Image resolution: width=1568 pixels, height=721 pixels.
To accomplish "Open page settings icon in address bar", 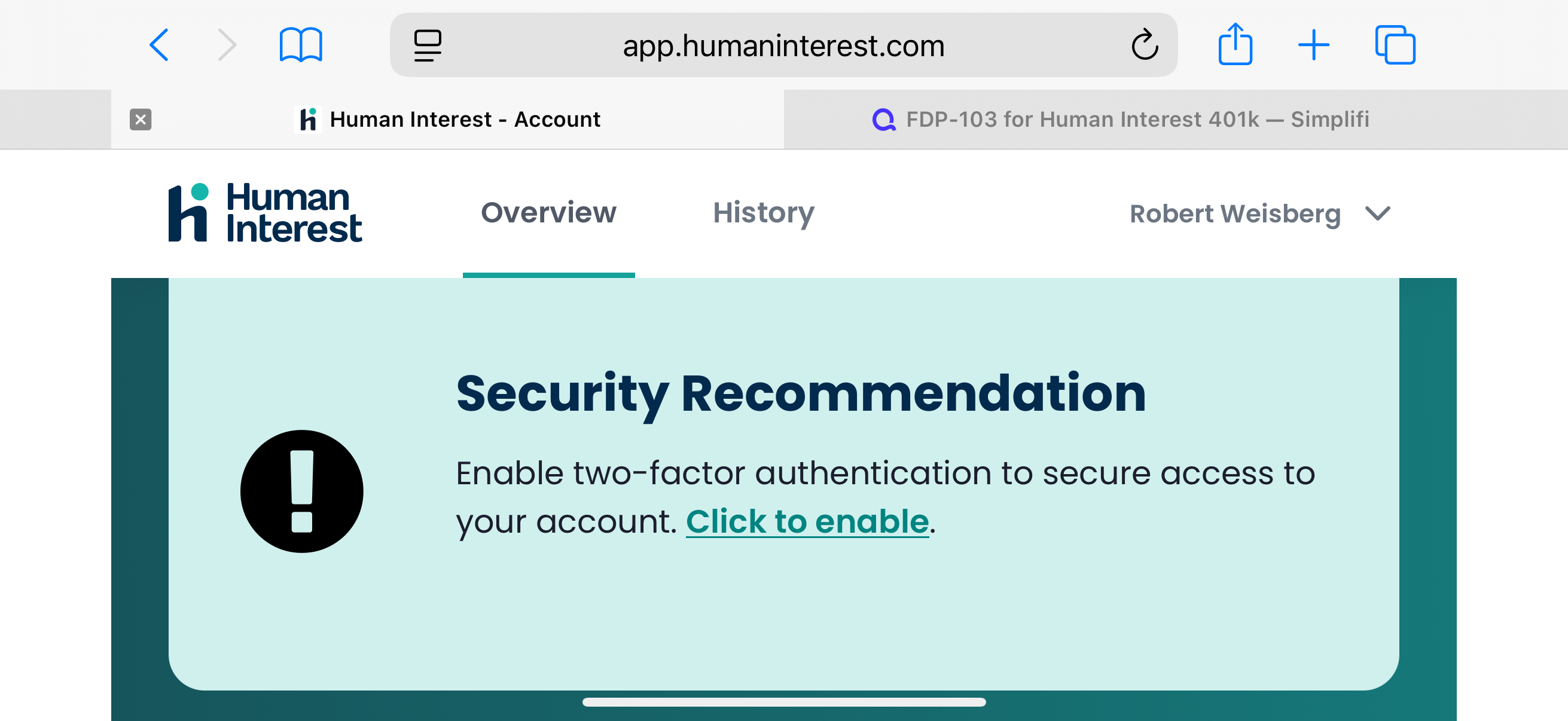I will 428,45.
